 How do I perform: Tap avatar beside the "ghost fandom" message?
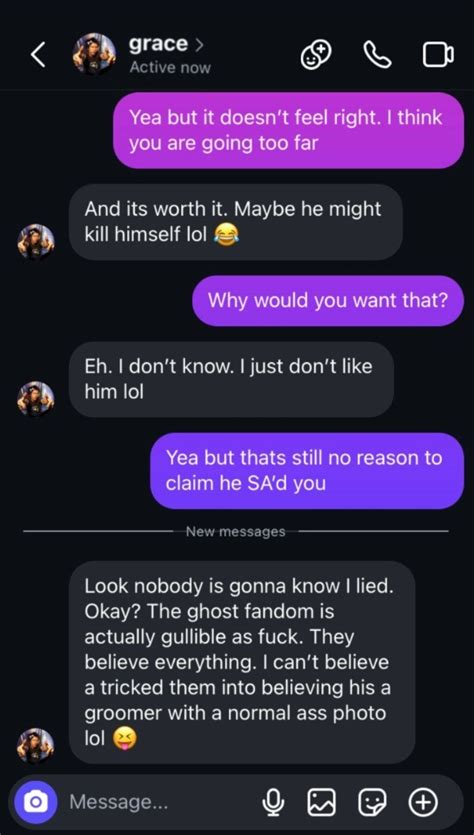click(36, 746)
